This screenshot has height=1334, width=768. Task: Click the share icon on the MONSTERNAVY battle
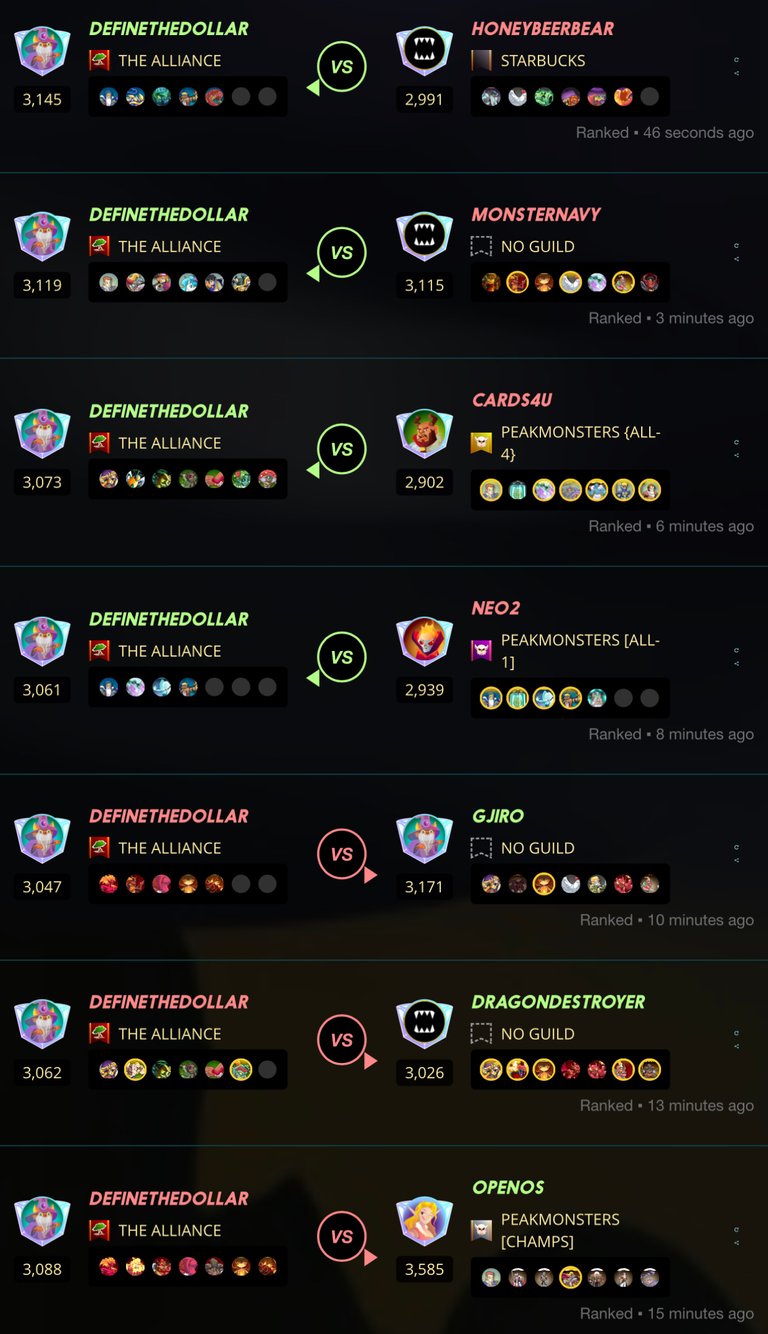coord(736,258)
